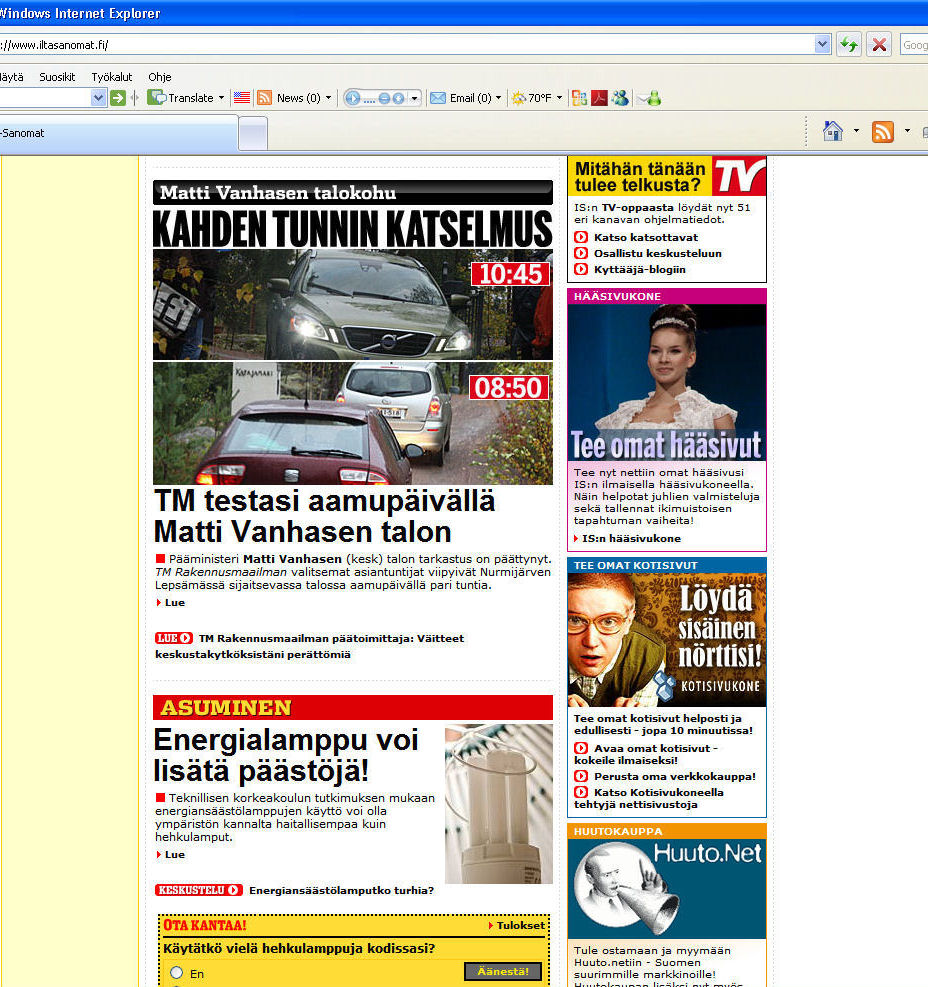
Task: Click the red Stop loading icon
Action: click(x=879, y=45)
